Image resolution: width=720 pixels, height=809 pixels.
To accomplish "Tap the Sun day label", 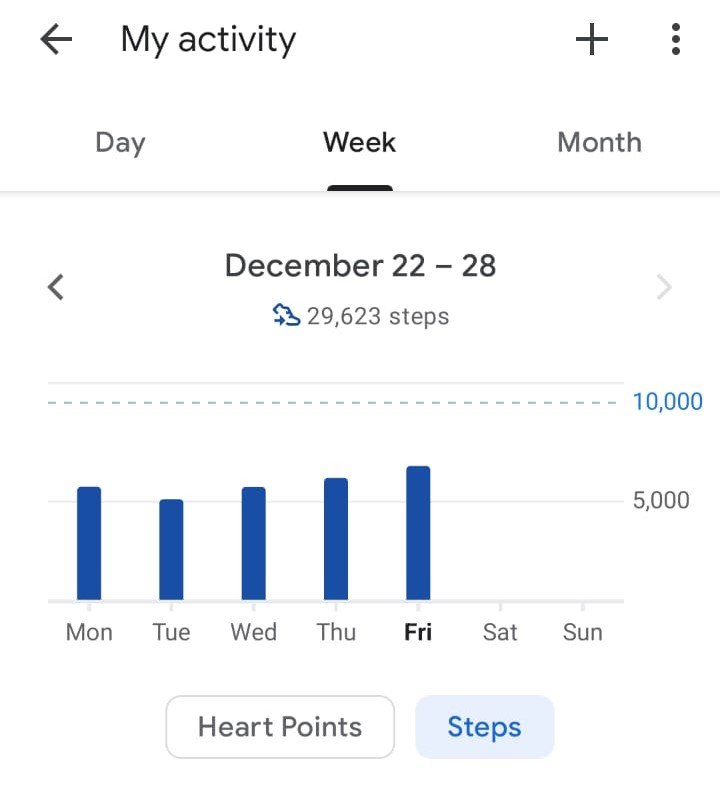I will tap(583, 632).
